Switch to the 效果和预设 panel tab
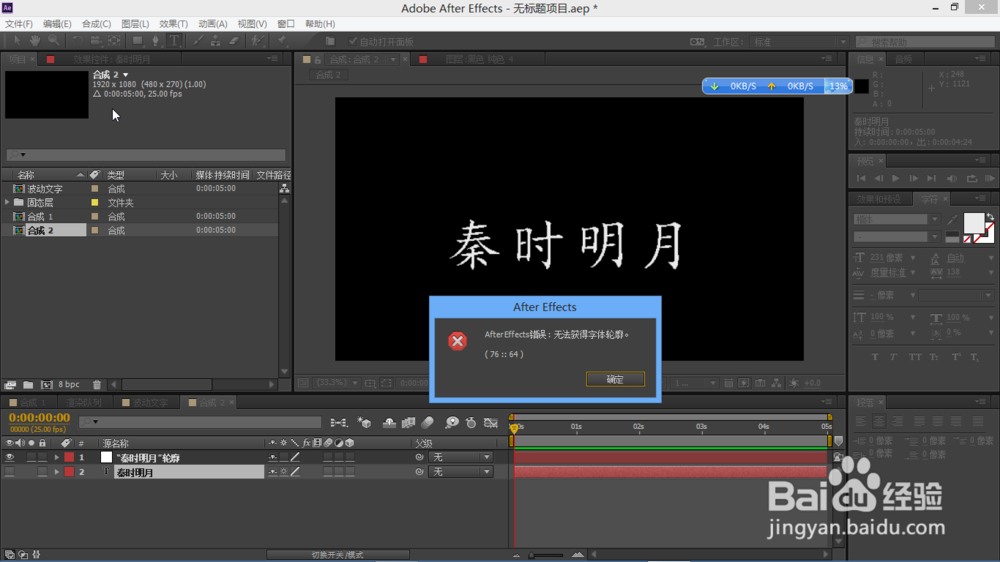The width and height of the screenshot is (1000, 562). click(x=878, y=199)
